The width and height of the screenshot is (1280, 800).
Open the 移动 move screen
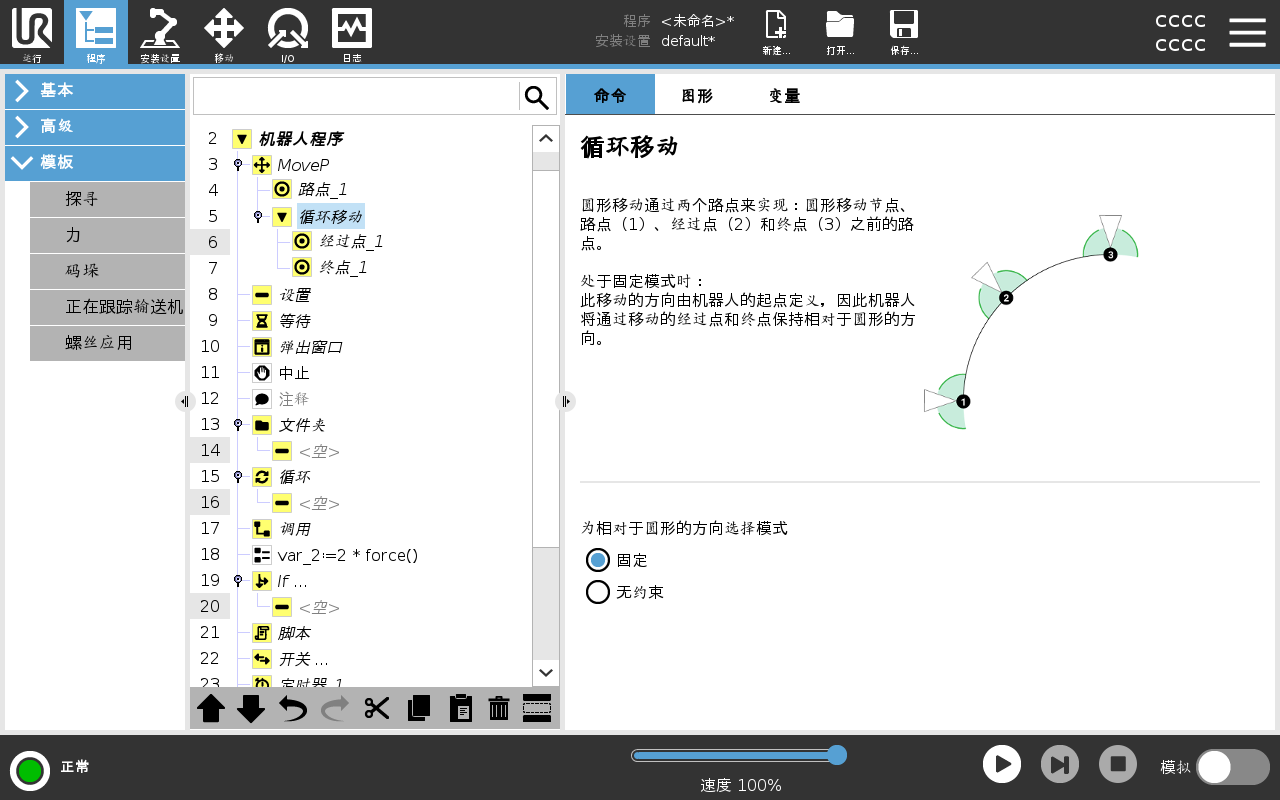point(224,33)
